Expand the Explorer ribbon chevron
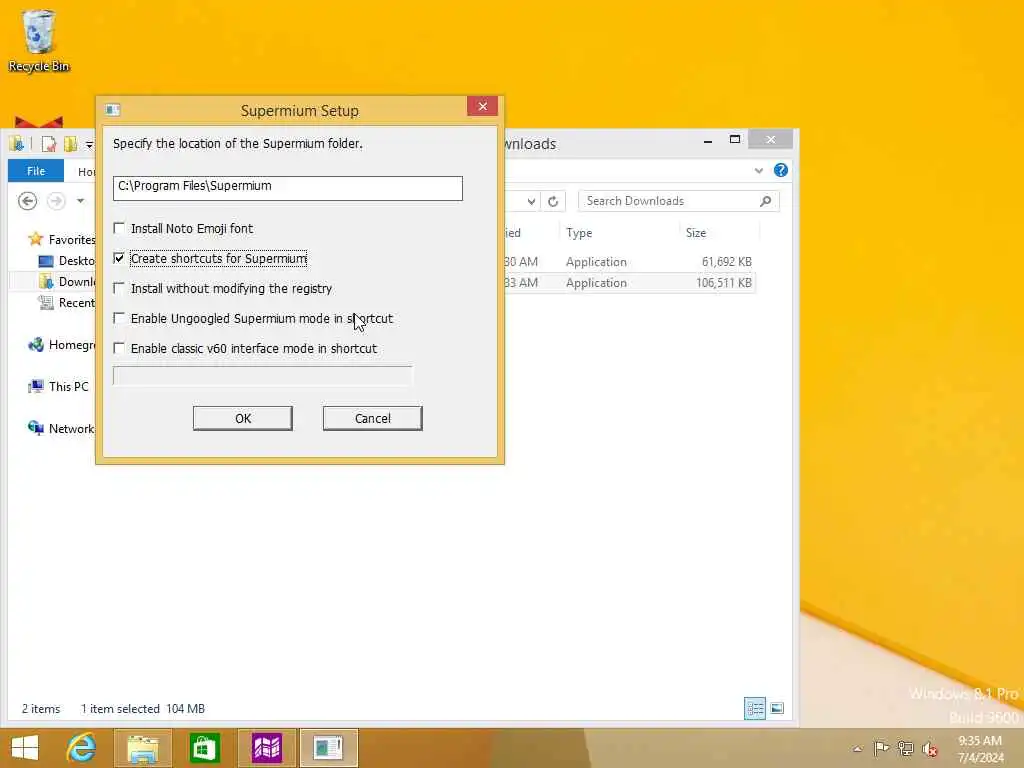Screen dimensions: 1024x768 coord(758,170)
